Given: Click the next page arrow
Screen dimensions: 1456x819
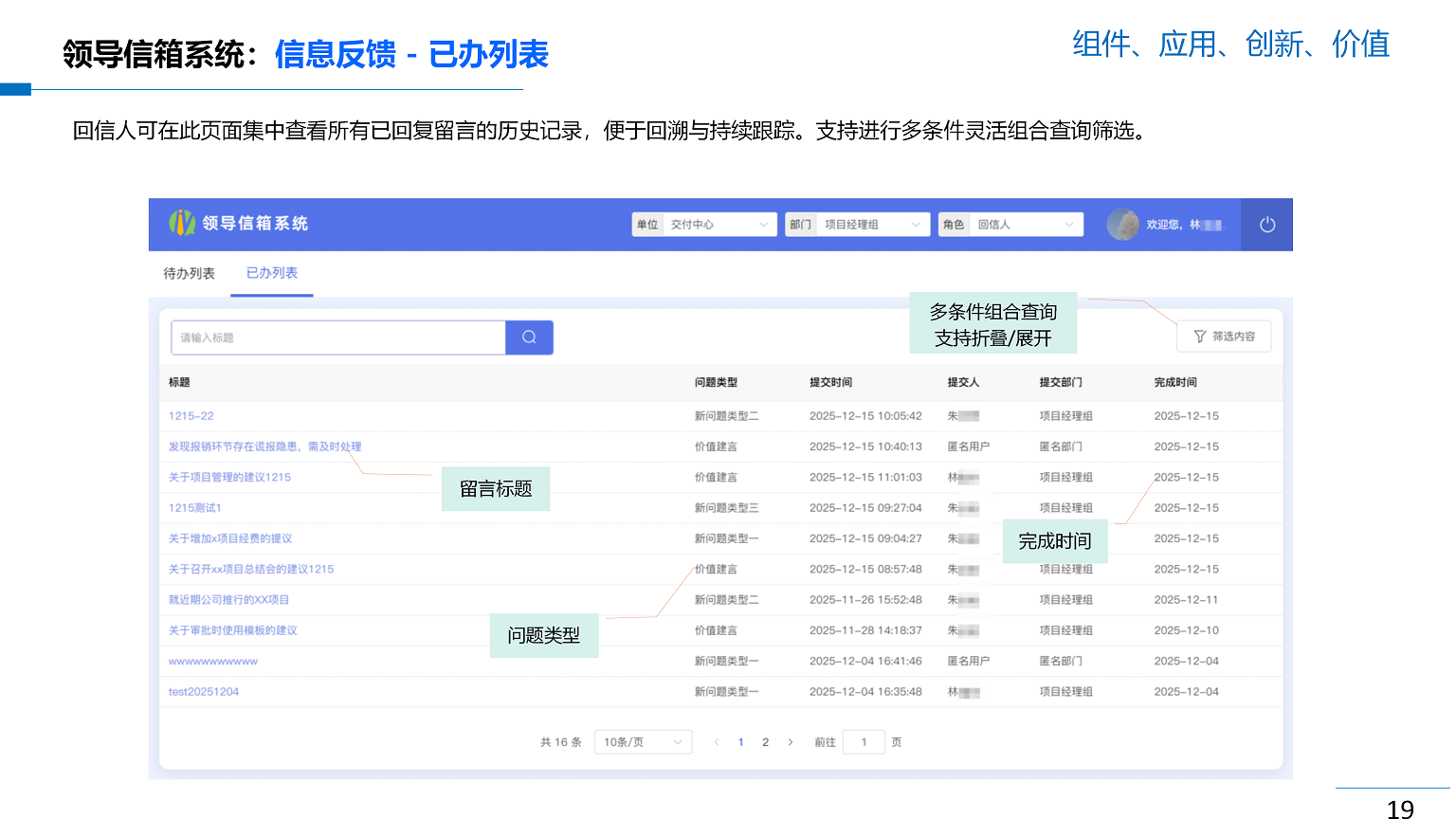Looking at the screenshot, I should pyautogui.click(x=790, y=742).
